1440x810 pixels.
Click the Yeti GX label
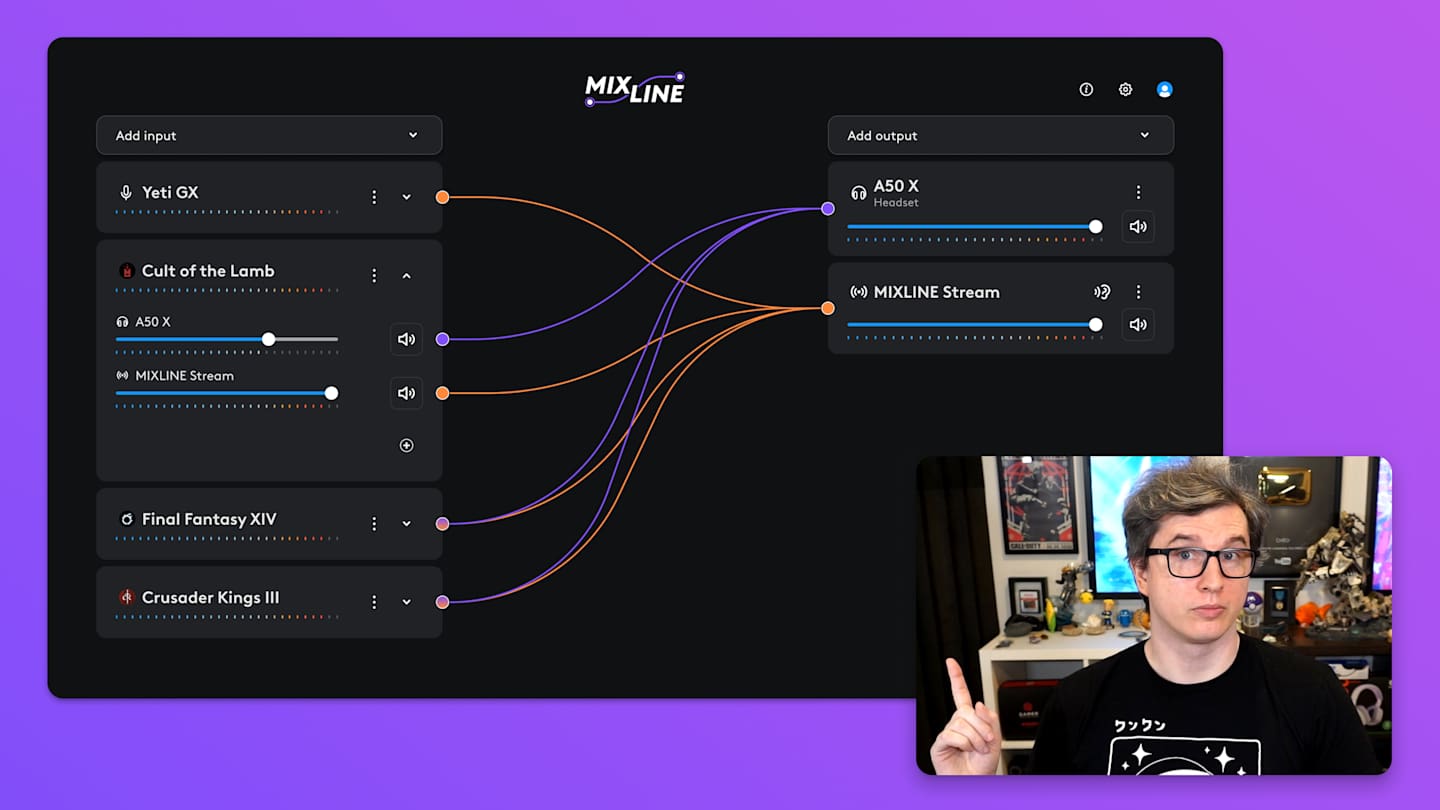point(170,192)
